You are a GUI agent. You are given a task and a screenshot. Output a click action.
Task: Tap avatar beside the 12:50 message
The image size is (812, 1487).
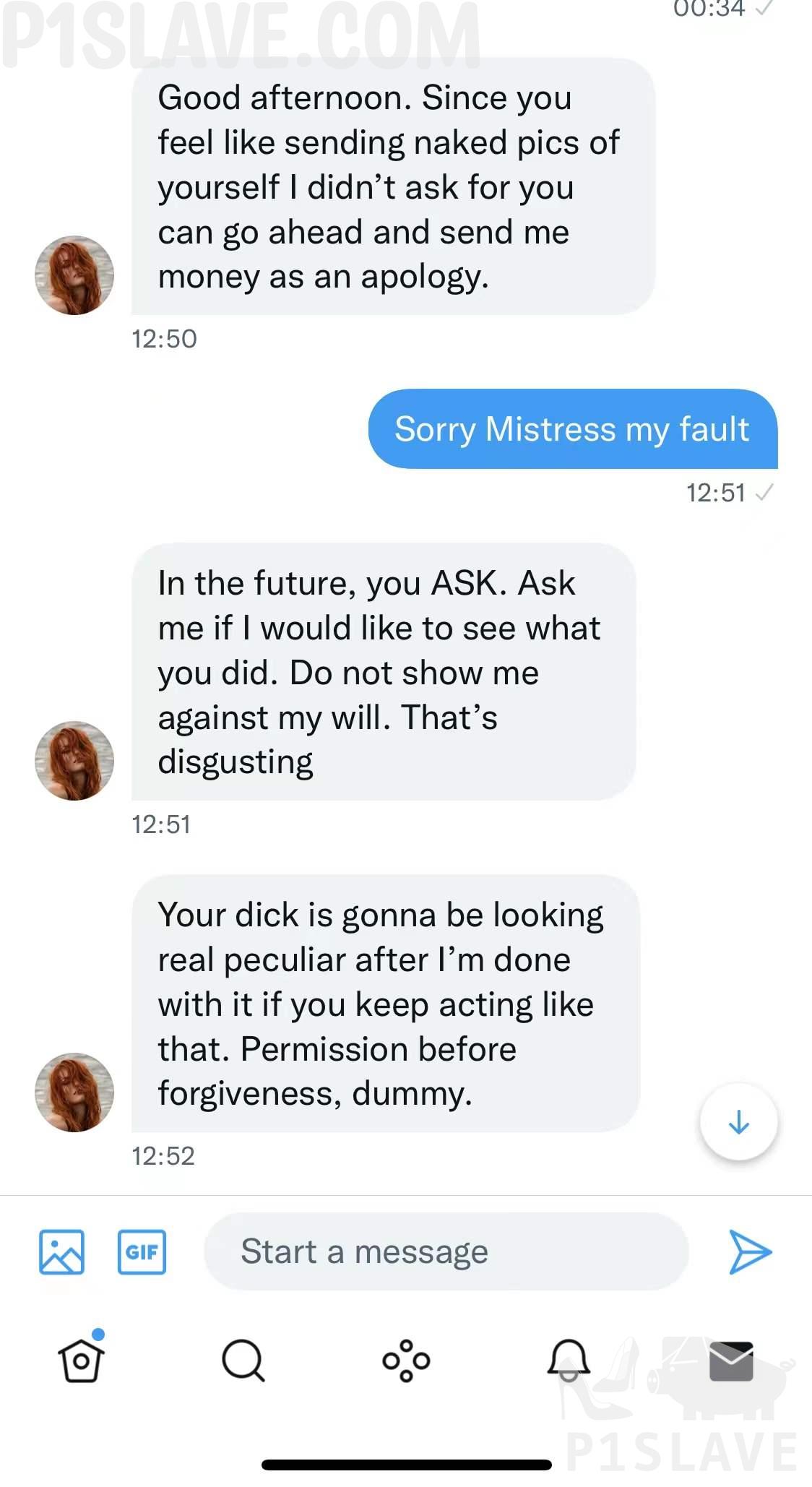[x=74, y=275]
